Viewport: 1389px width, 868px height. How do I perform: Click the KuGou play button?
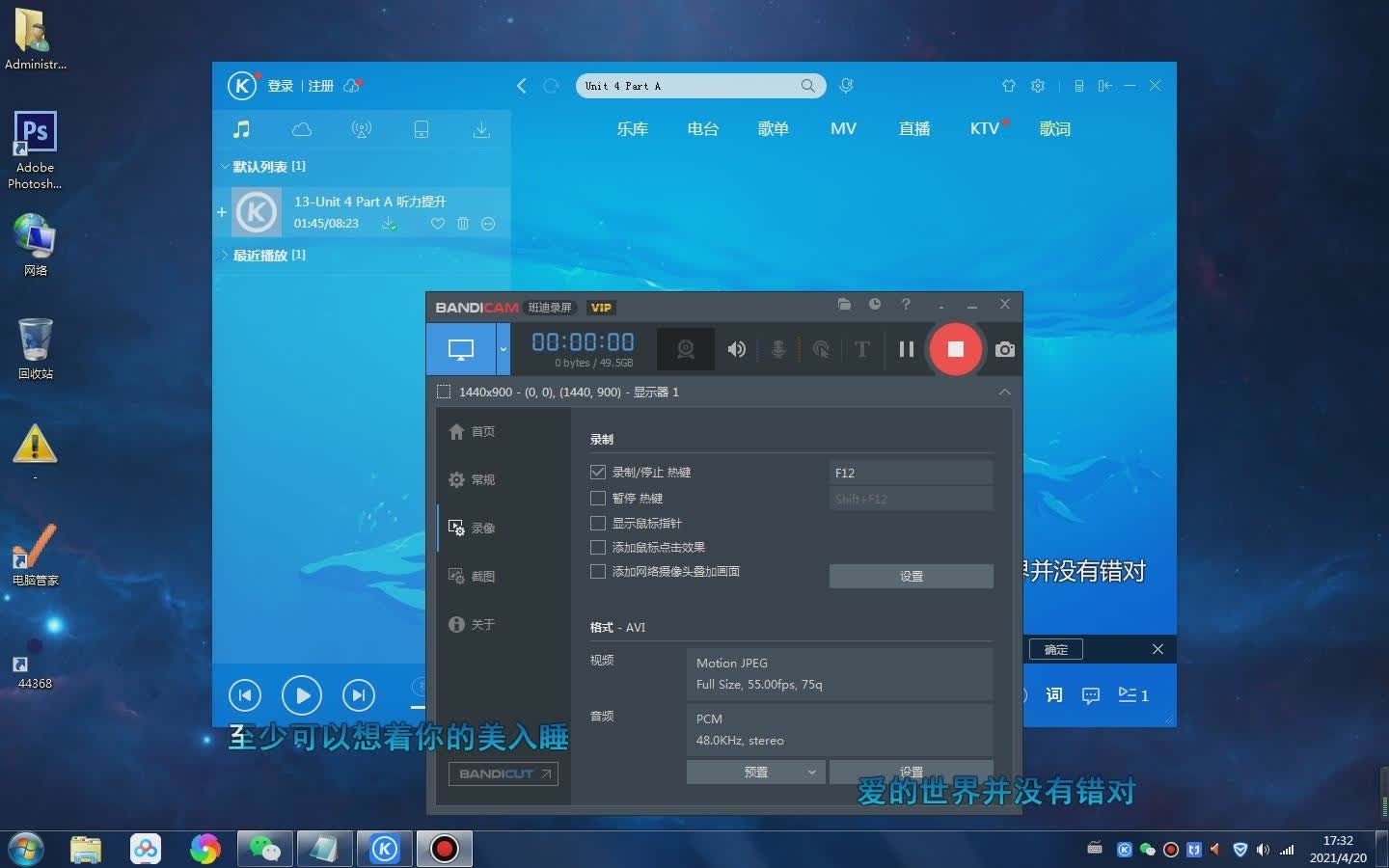click(x=302, y=694)
